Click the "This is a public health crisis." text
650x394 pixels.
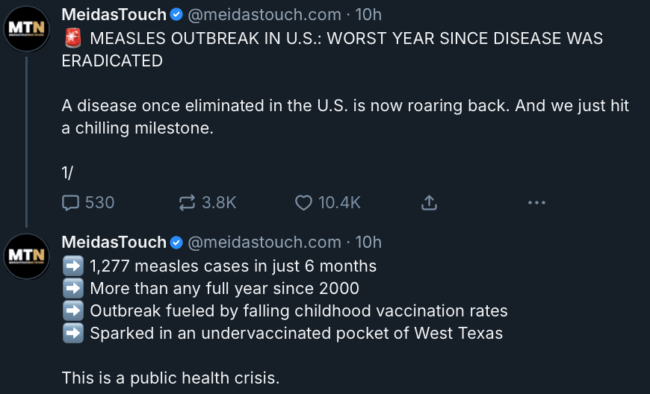(x=171, y=378)
